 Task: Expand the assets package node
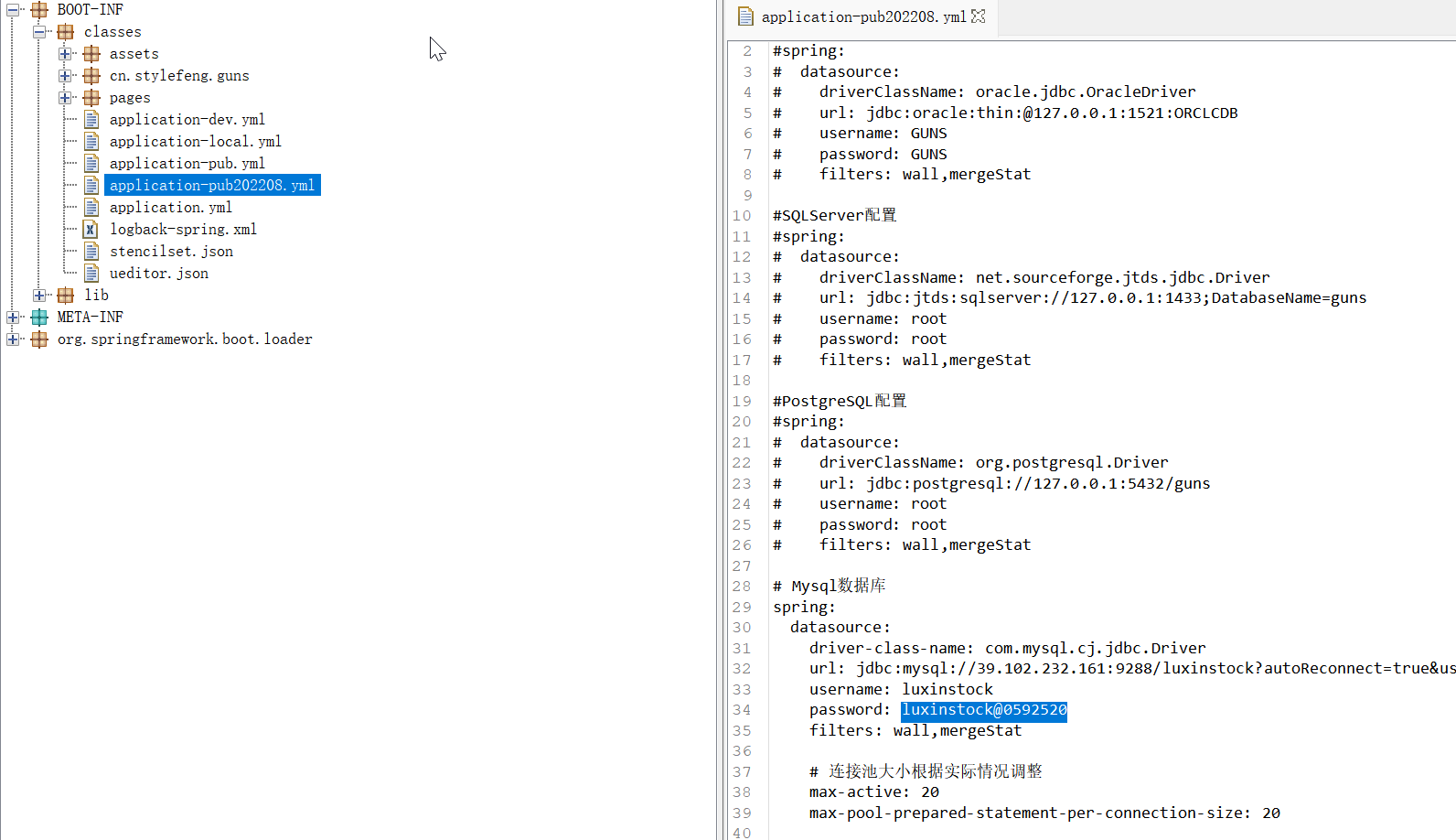point(65,54)
